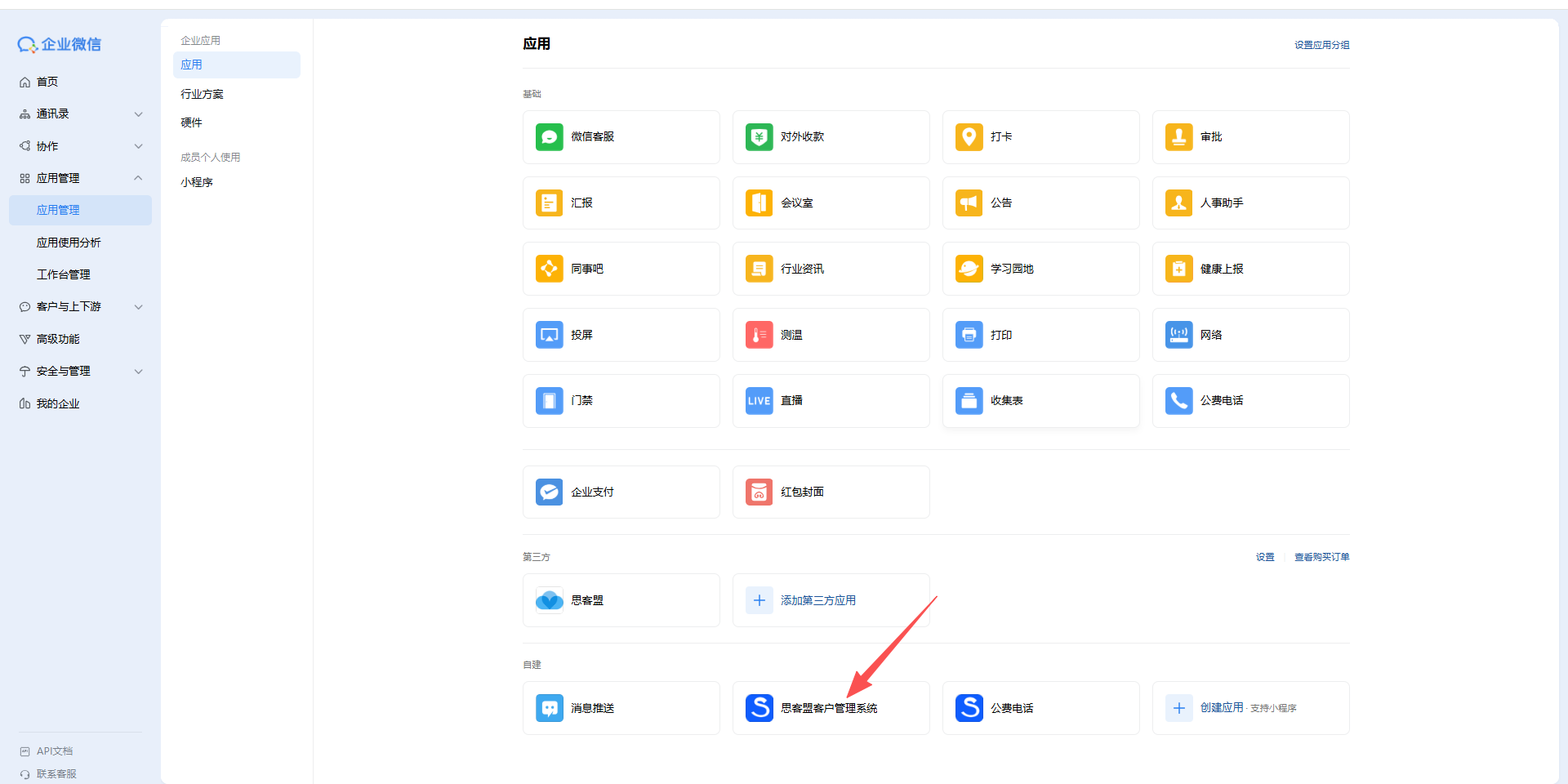Viewport: 1568px width, 784px height.
Task: Open the 门禁 access control icon
Action: pyautogui.click(x=549, y=401)
